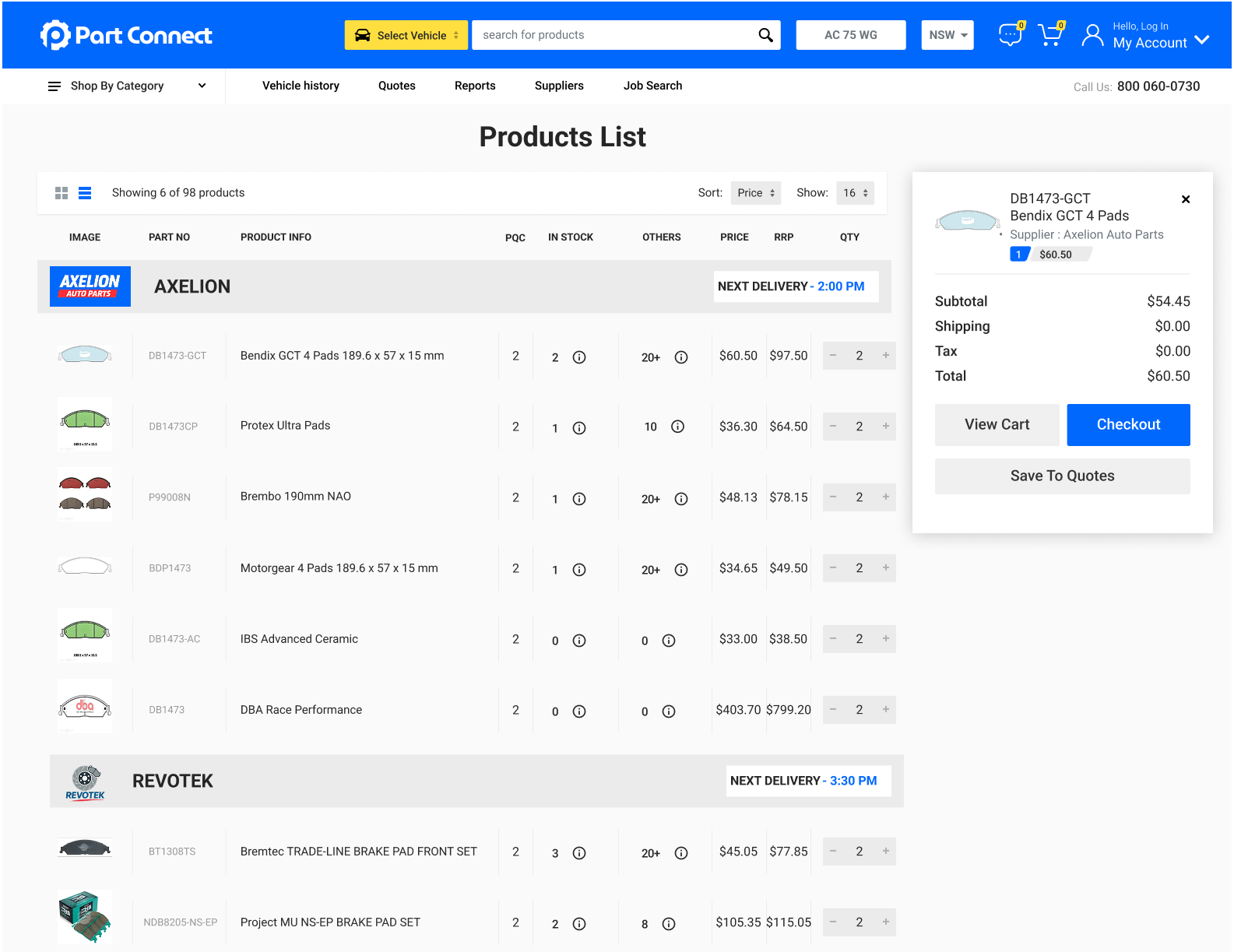Go to Quotes menu item
Screen dimensions: 1234x952
[x=397, y=86]
